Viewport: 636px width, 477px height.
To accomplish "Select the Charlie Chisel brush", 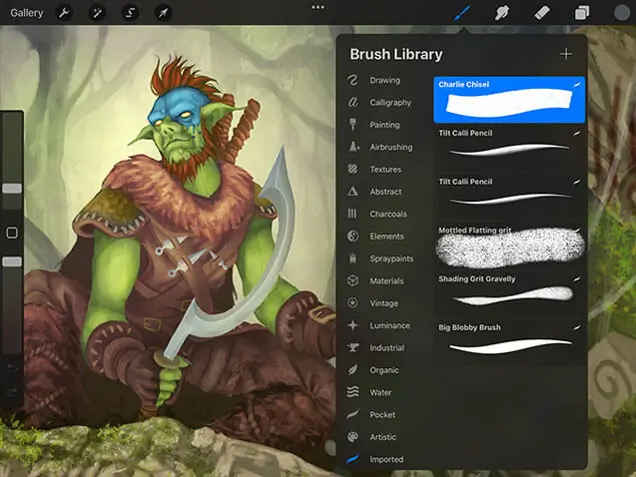I will pyautogui.click(x=509, y=100).
